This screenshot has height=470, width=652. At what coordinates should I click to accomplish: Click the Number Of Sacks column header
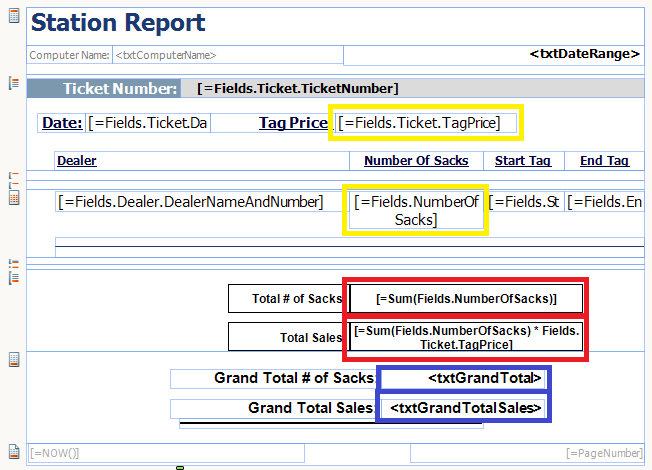(x=416, y=161)
